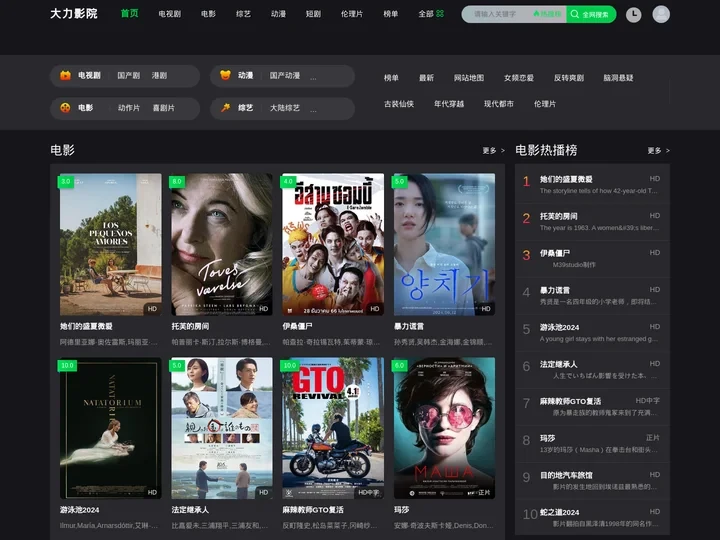Open the 游泳池2024 Natatorium poster
720x540 pixels.
[x=111, y=428]
